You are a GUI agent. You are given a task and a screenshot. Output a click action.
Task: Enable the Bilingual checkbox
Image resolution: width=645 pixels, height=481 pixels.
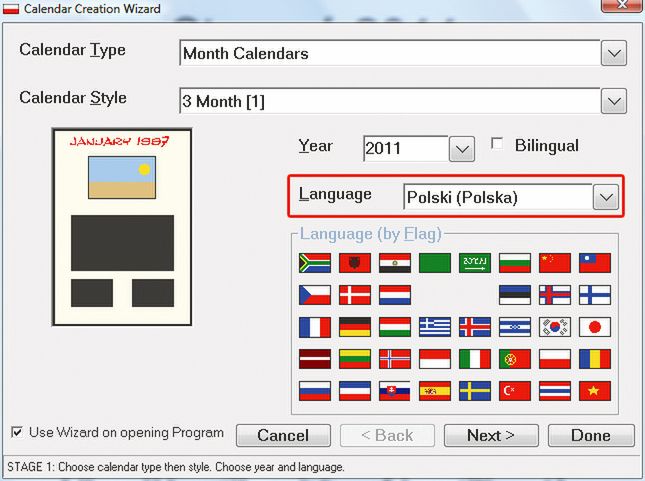pyautogui.click(x=497, y=144)
